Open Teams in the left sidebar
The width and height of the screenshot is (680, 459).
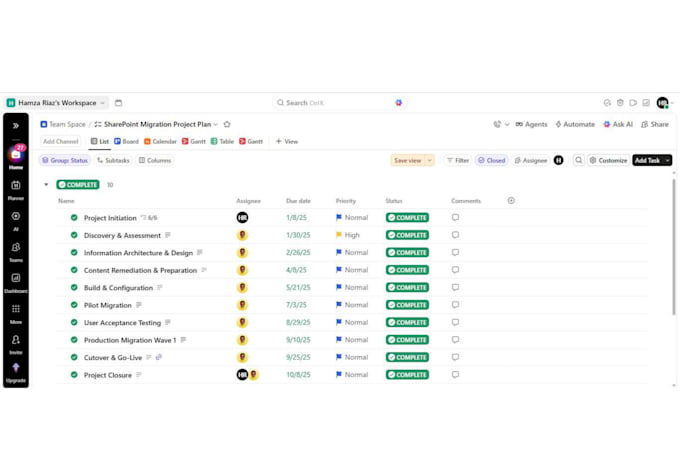tap(16, 252)
